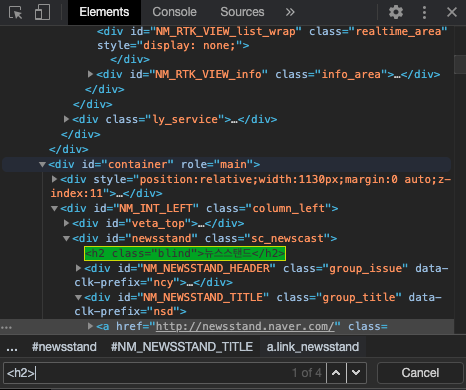Image resolution: width=466 pixels, height=390 pixels.
Task: Follow the http://newsstand.naver.com/ link
Action: click(x=245, y=326)
